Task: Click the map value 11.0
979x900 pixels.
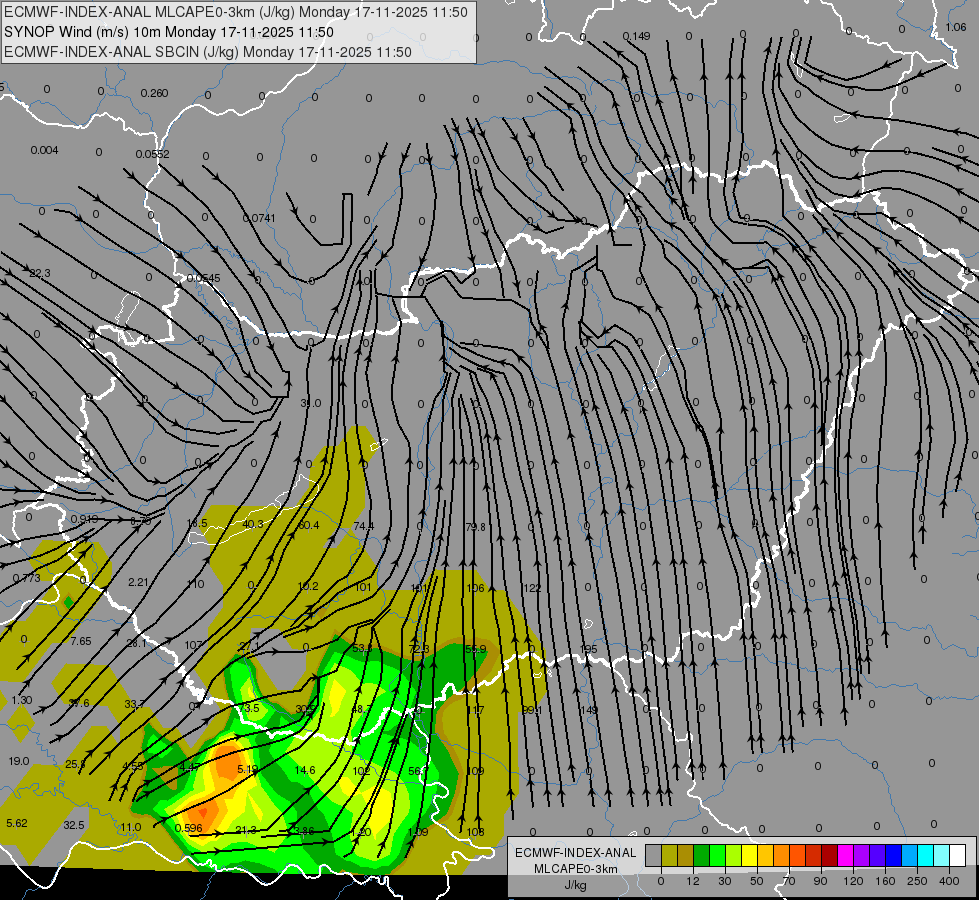Action: click(130, 827)
